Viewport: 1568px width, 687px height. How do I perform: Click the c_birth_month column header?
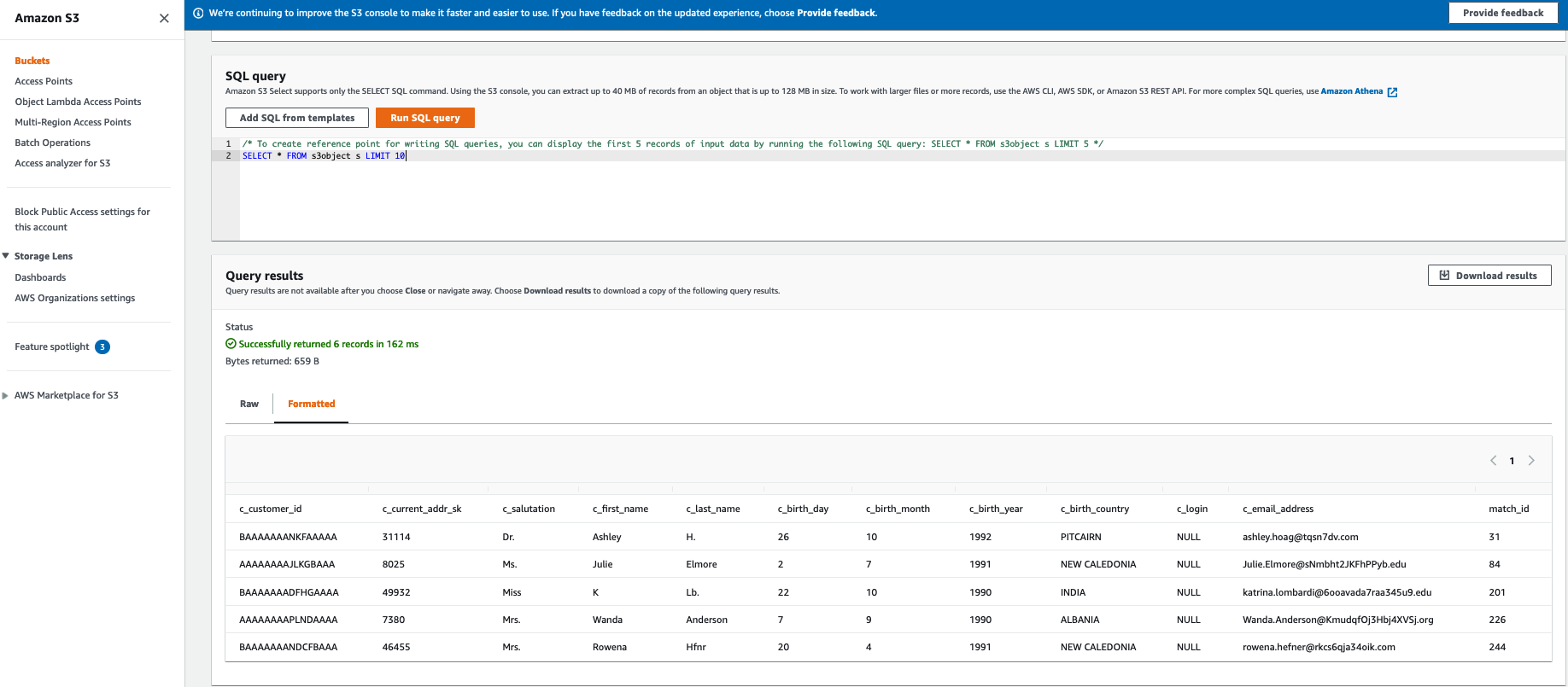[x=898, y=509]
